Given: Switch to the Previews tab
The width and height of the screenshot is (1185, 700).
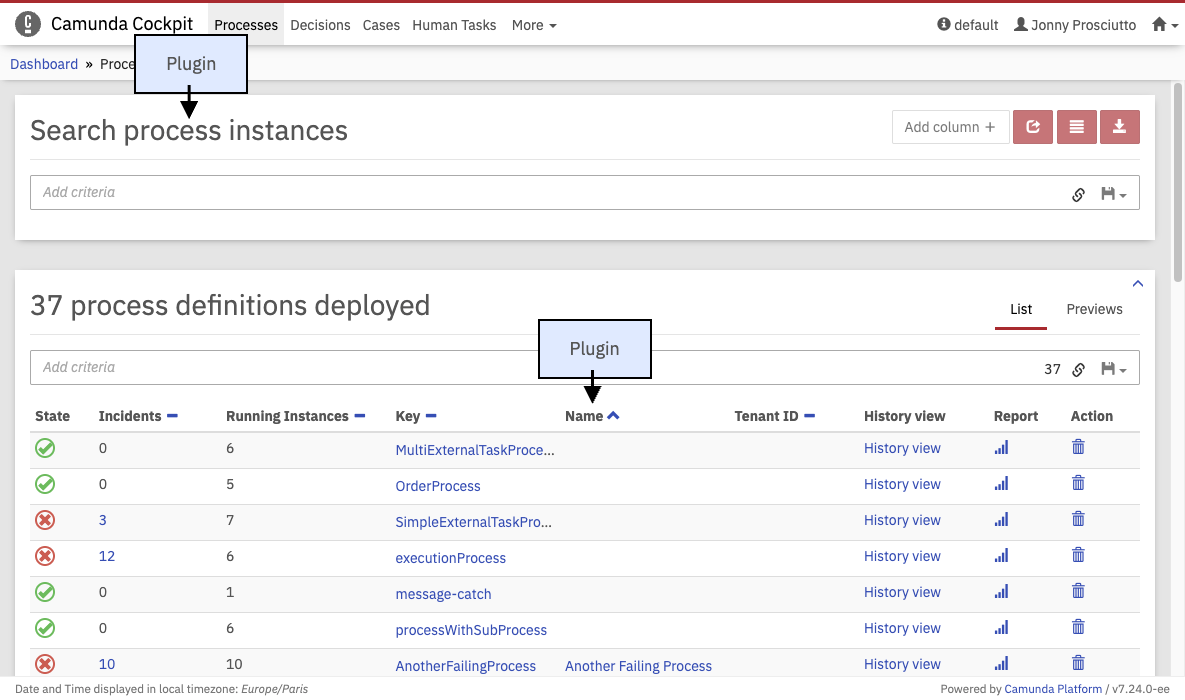Looking at the screenshot, I should pos(1094,309).
